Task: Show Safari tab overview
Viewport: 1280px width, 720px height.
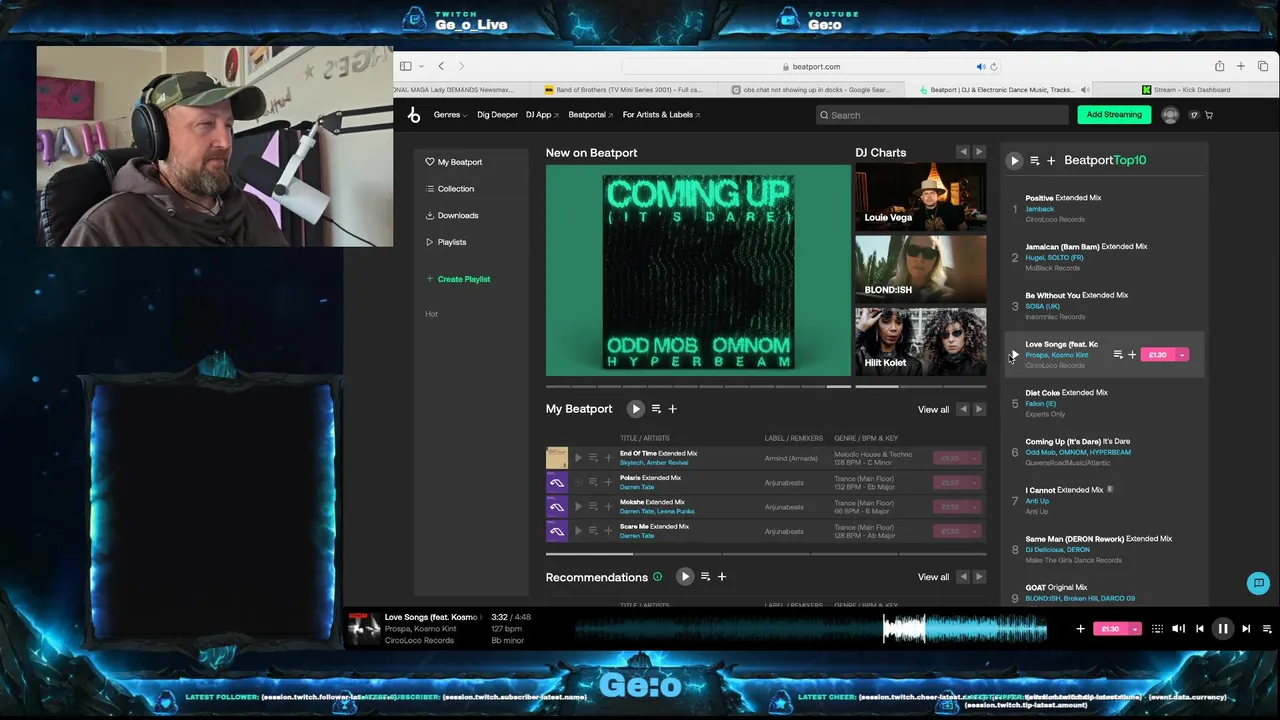Action: tap(1263, 66)
